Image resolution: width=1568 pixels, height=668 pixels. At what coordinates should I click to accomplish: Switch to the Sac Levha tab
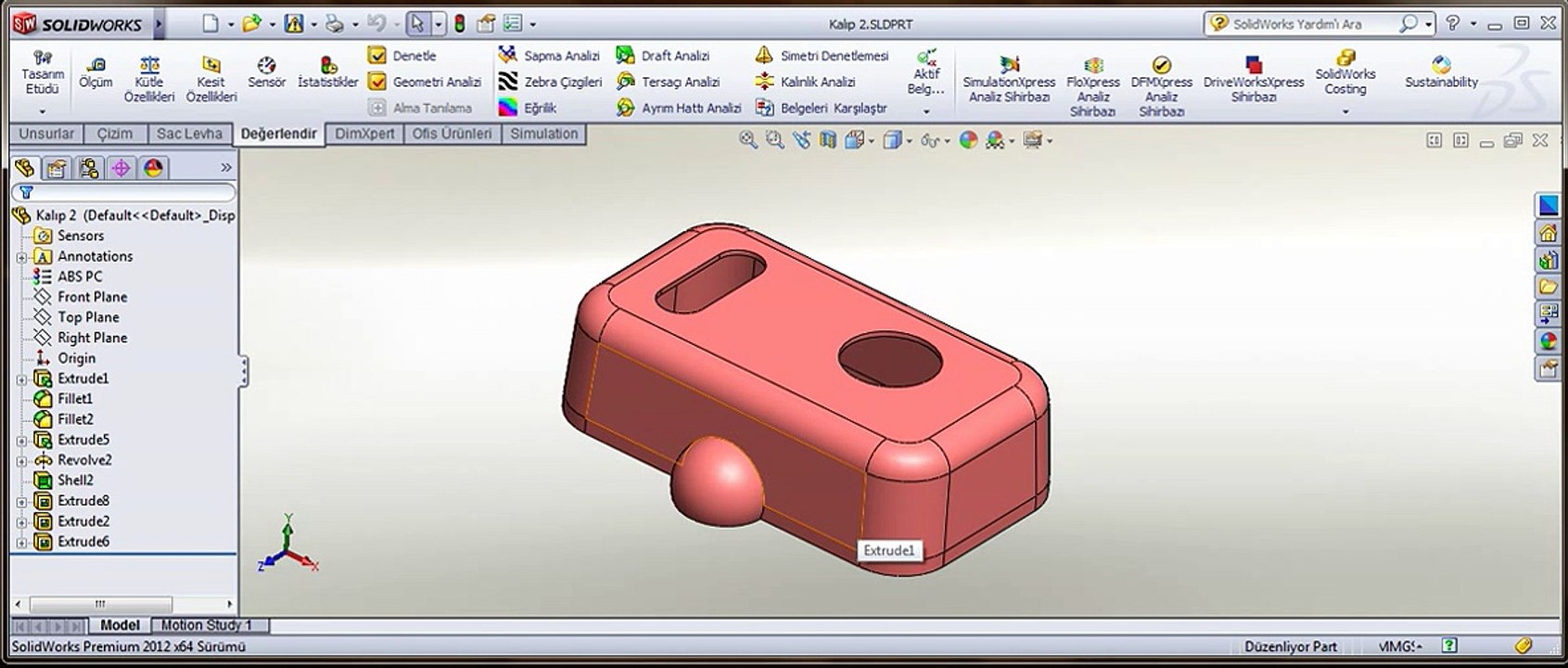(189, 134)
